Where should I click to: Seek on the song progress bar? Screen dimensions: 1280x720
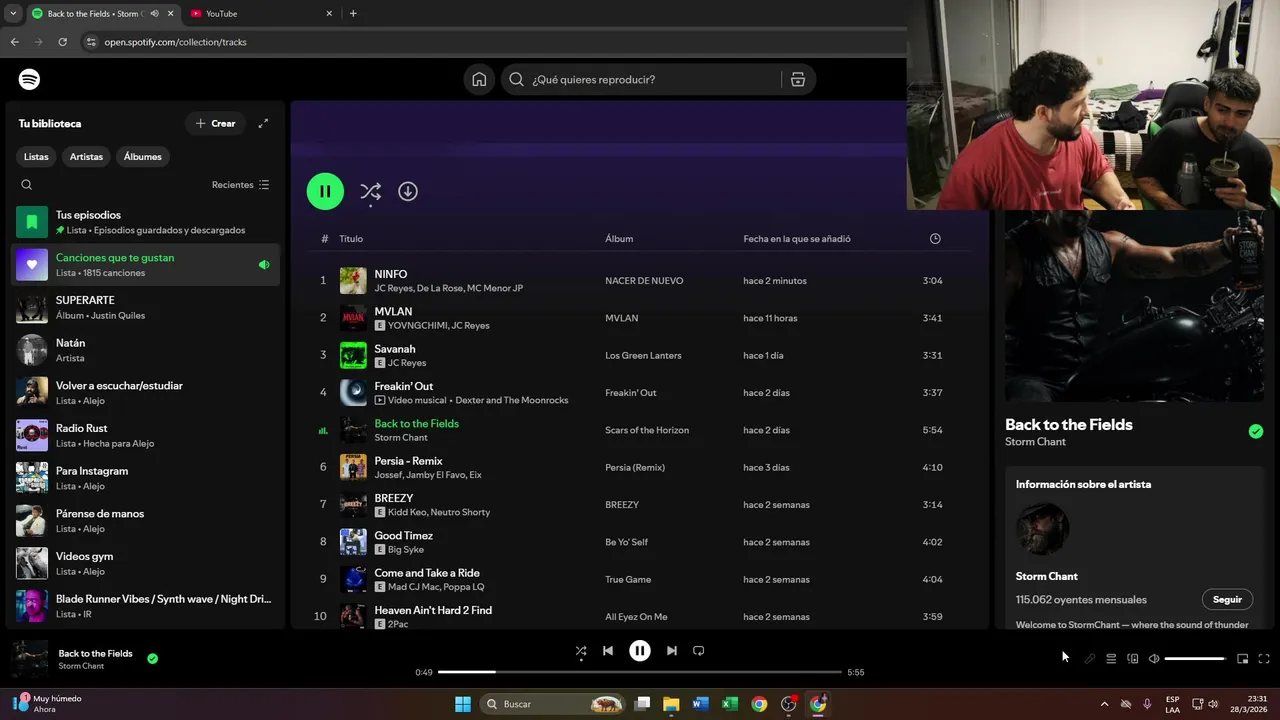[x=640, y=672]
